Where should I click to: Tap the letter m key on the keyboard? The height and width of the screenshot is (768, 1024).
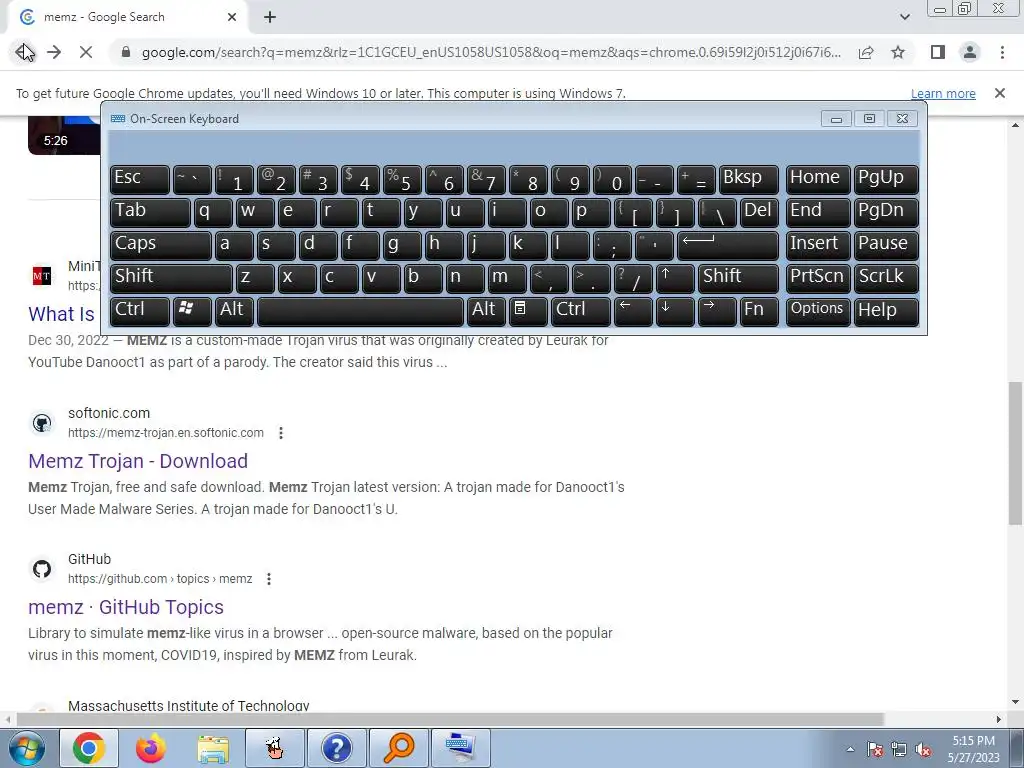click(507, 278)
